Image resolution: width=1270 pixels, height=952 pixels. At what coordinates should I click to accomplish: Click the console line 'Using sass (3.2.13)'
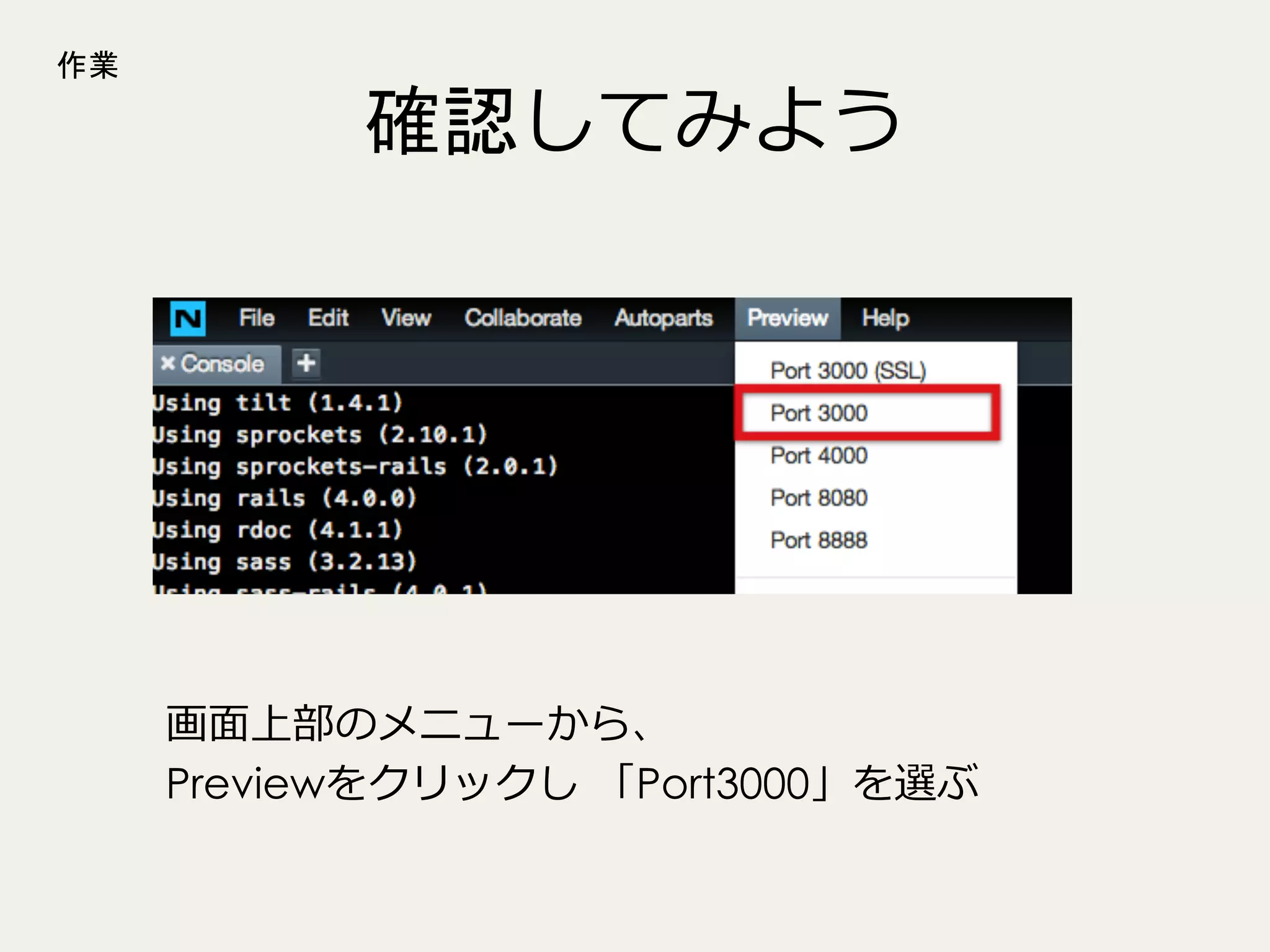[x=285, y=562]
